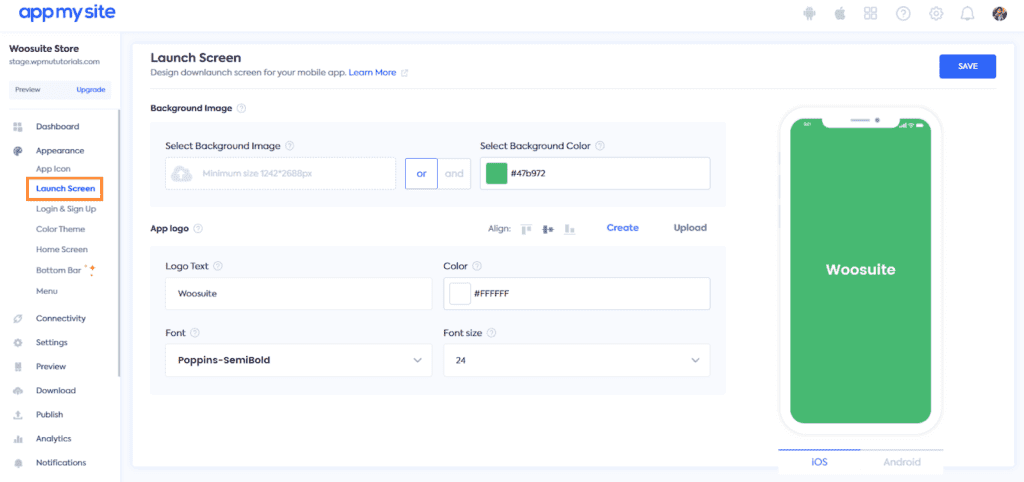The height and width of the screenshot is (482, 1024).
Task: Click the green background color swatch
Action: [497, 174]
